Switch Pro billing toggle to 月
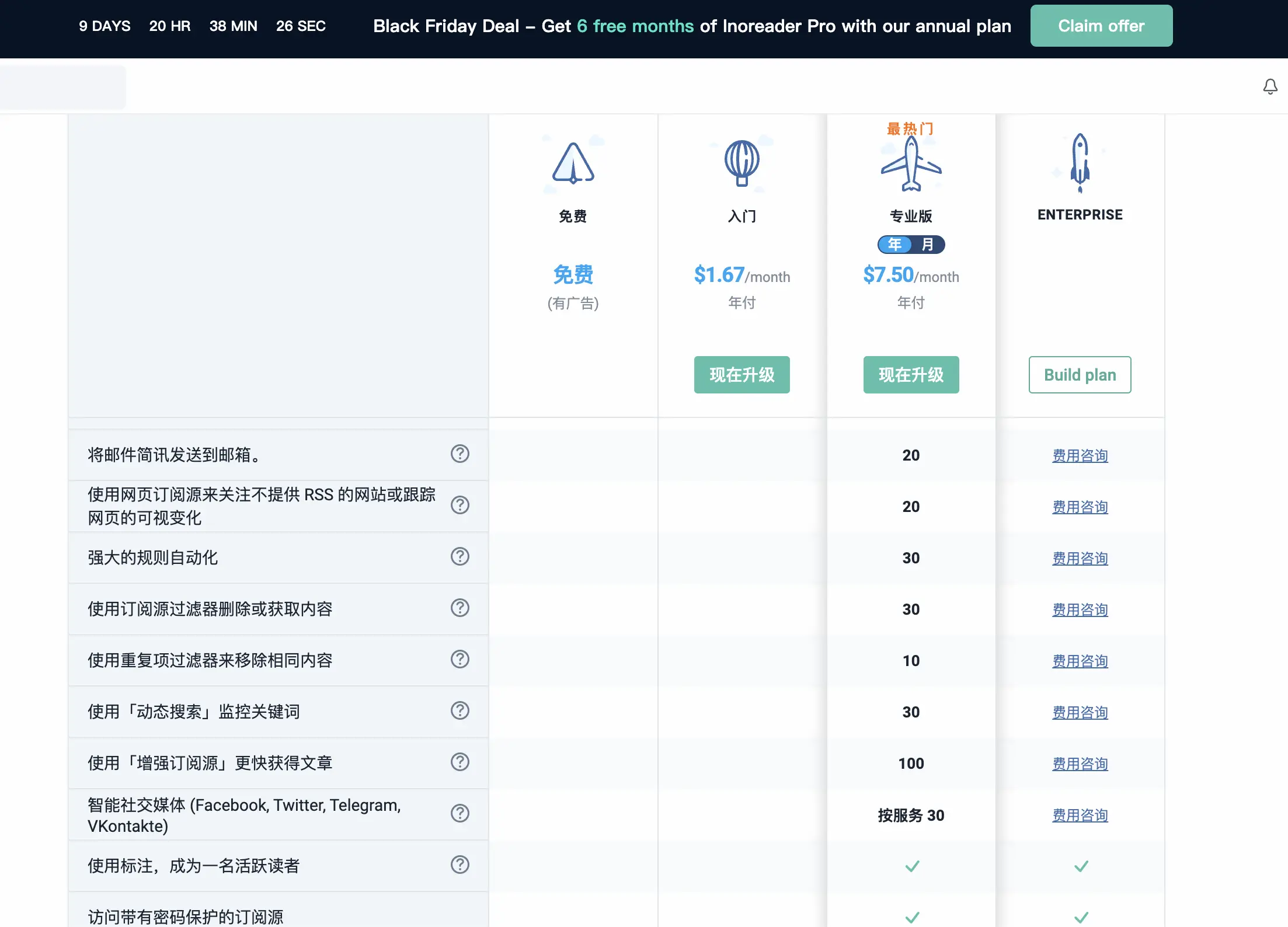This screenshot has height=927, width=1288. pyautogui.click(x=927, y=245)
